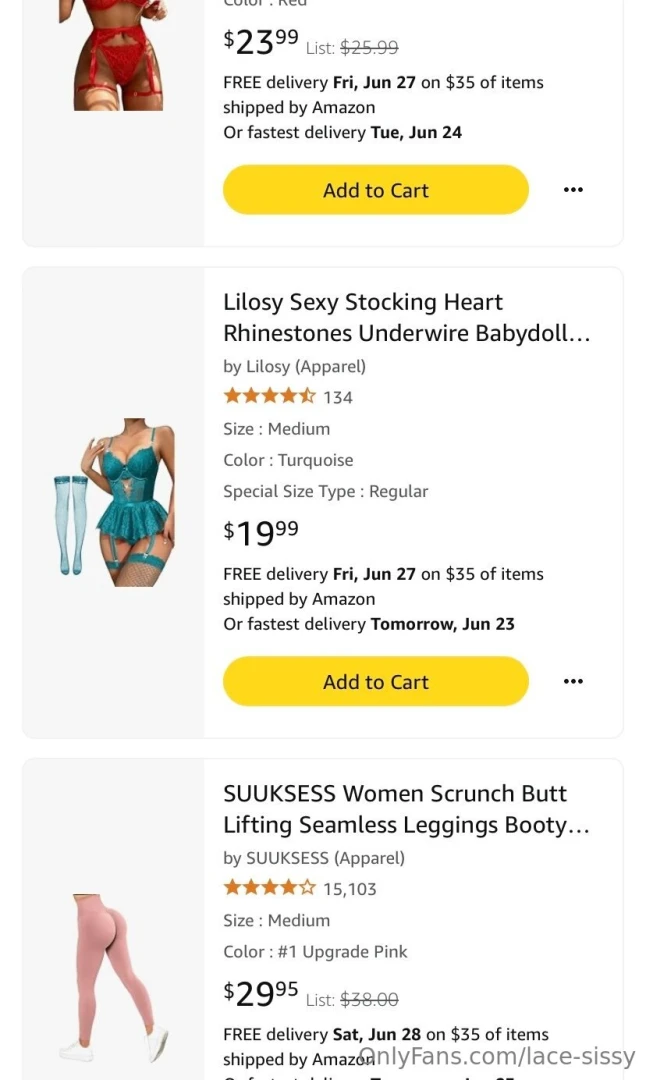
Task: Open the 134 reviews for the Lilosy item
Action: point(338,396)
